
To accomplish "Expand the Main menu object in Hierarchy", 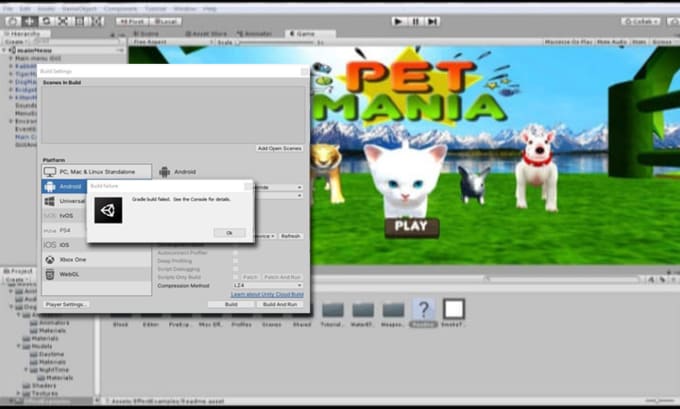I will pos(11,58).
